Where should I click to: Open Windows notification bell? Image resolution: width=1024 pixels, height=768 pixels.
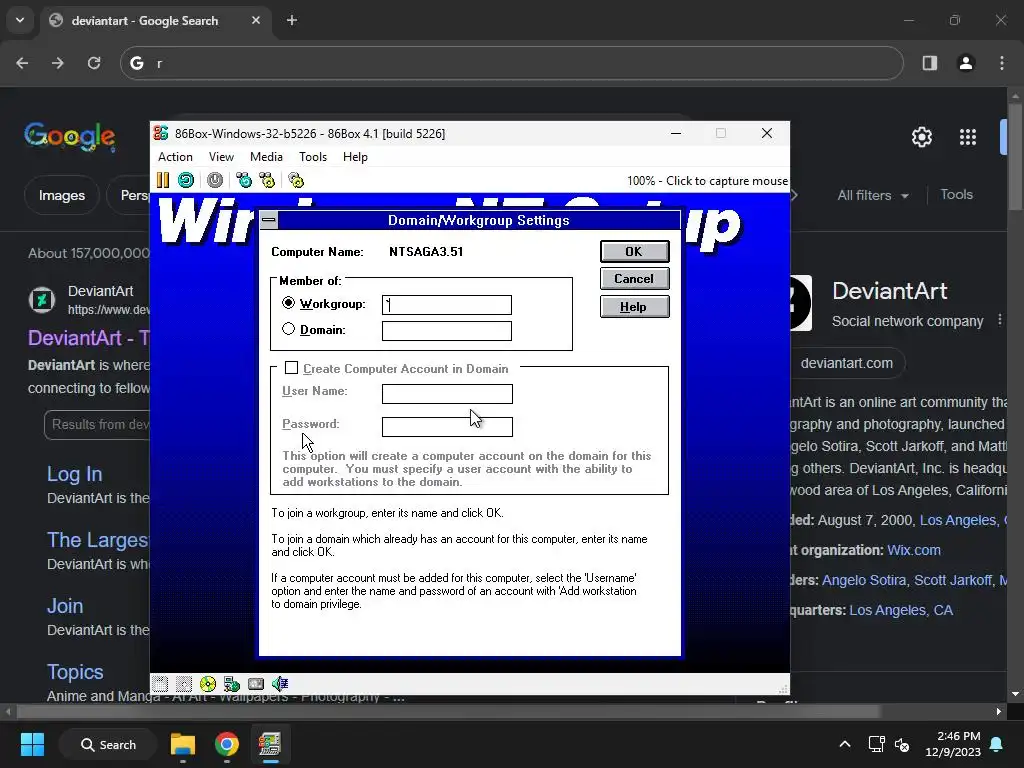click(997, 744)
